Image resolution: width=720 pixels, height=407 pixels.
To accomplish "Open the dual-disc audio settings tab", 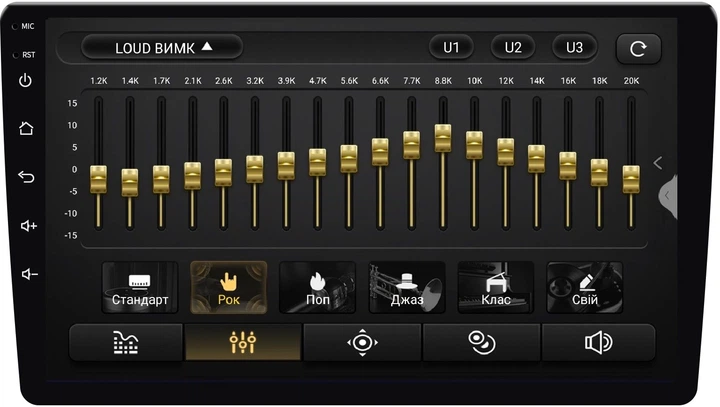I will [481, 342].
